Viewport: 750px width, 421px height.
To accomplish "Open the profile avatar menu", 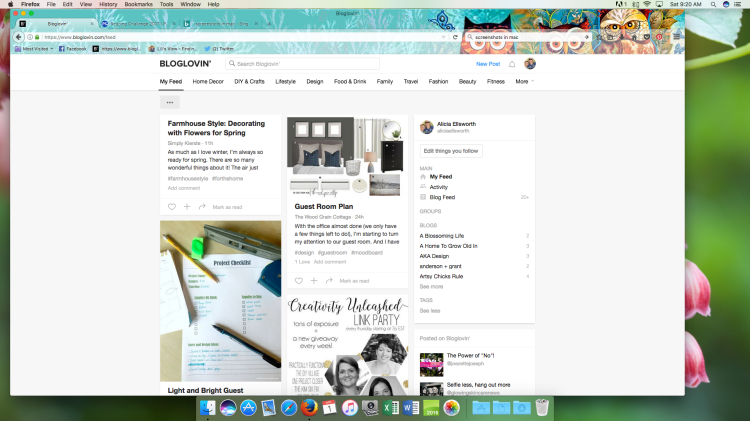I will 530,64.
